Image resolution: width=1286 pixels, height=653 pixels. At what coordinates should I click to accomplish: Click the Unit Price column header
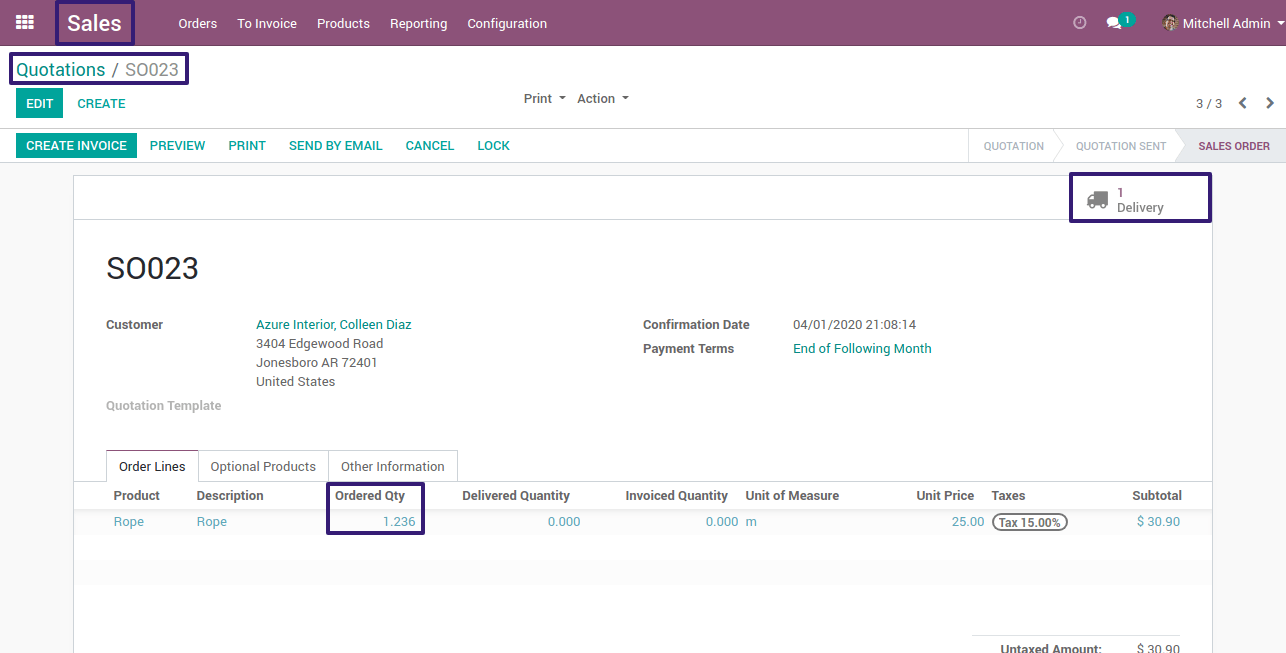coord(945,496)
